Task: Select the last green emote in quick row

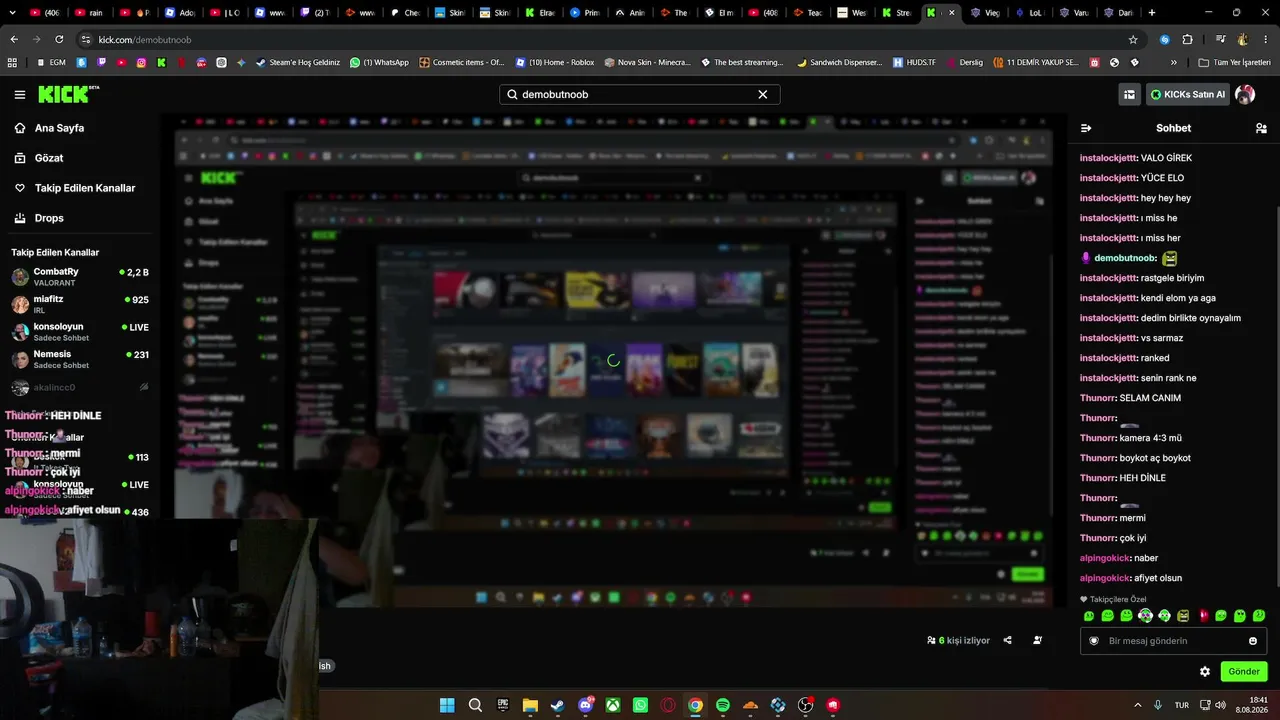Action: [1259, 616]
